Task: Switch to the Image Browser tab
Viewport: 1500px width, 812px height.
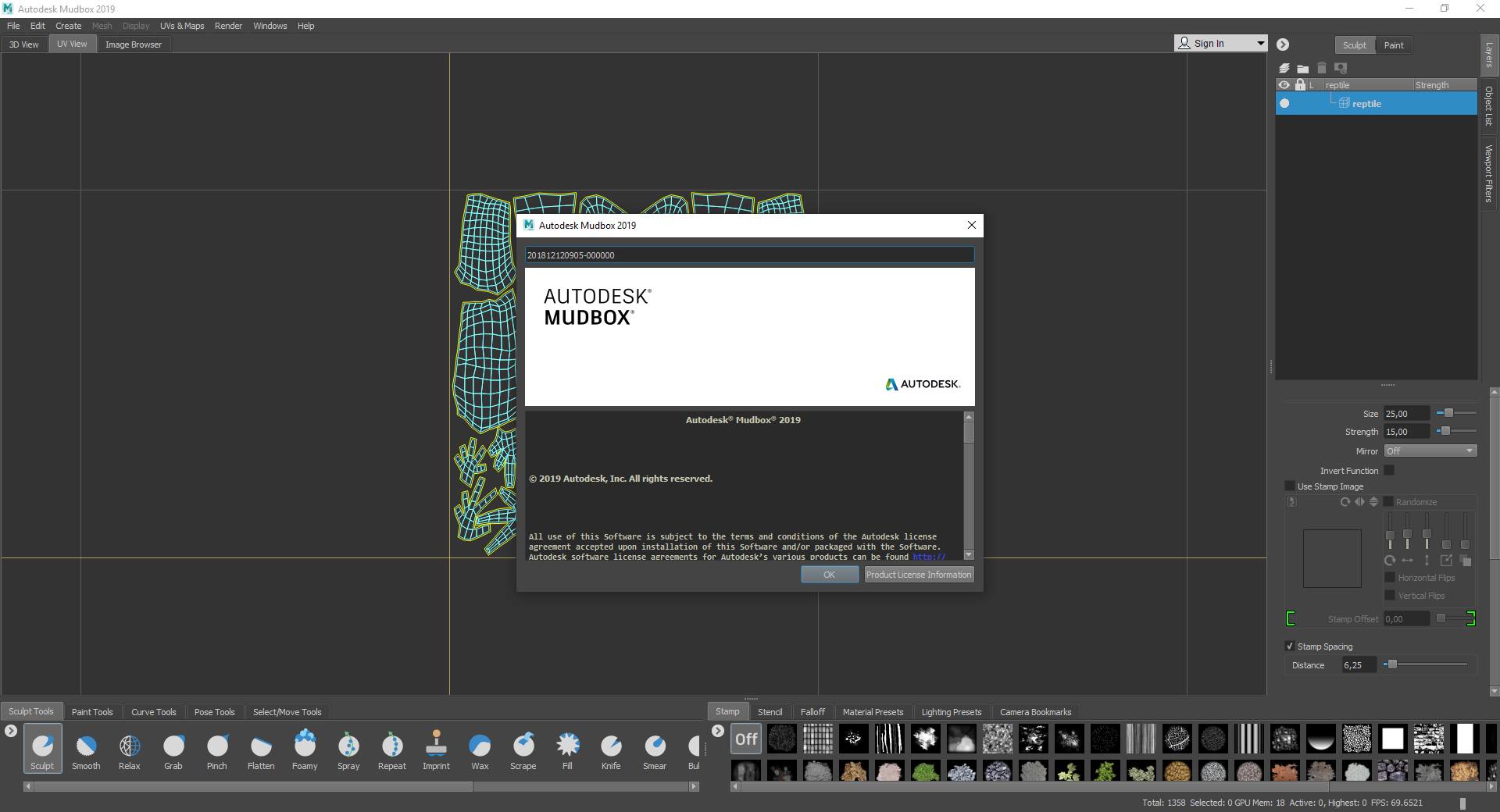Action: pyautogui.click(x=134, y=45)
